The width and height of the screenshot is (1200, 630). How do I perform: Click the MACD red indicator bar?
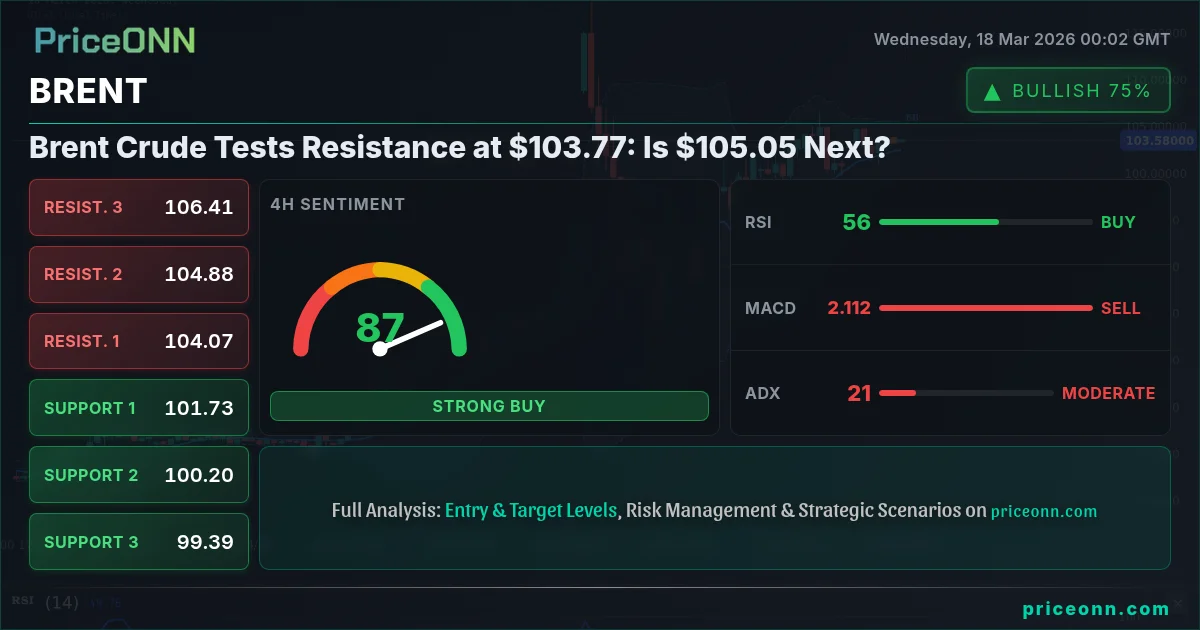point(985,308)
